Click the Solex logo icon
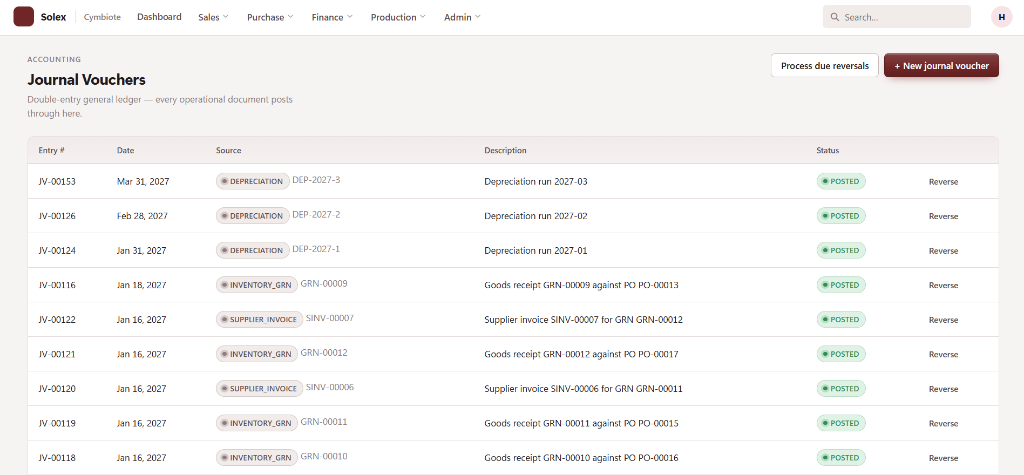 (x=24, y=16)
